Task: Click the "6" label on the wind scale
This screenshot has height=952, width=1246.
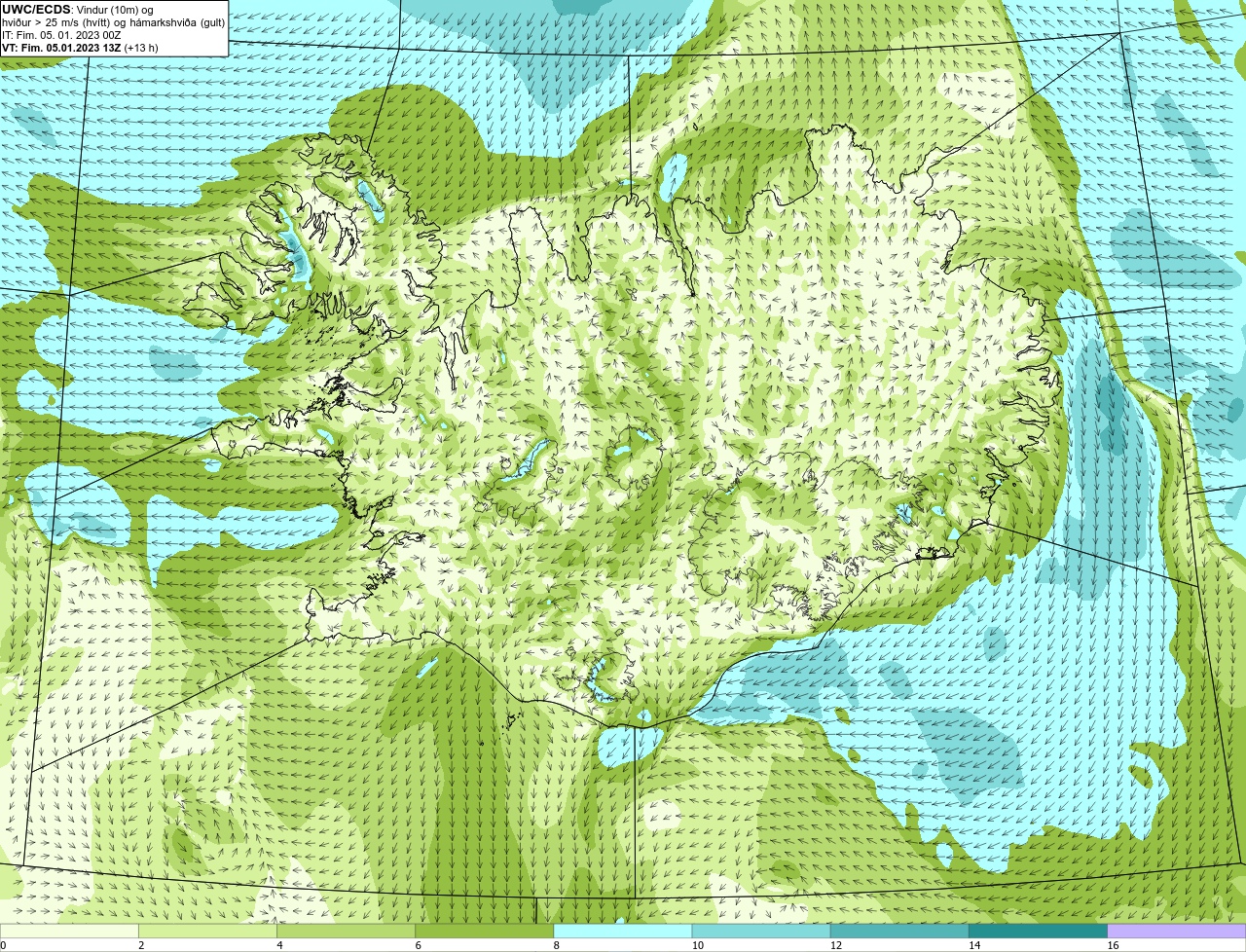Action: pos(419,945)
